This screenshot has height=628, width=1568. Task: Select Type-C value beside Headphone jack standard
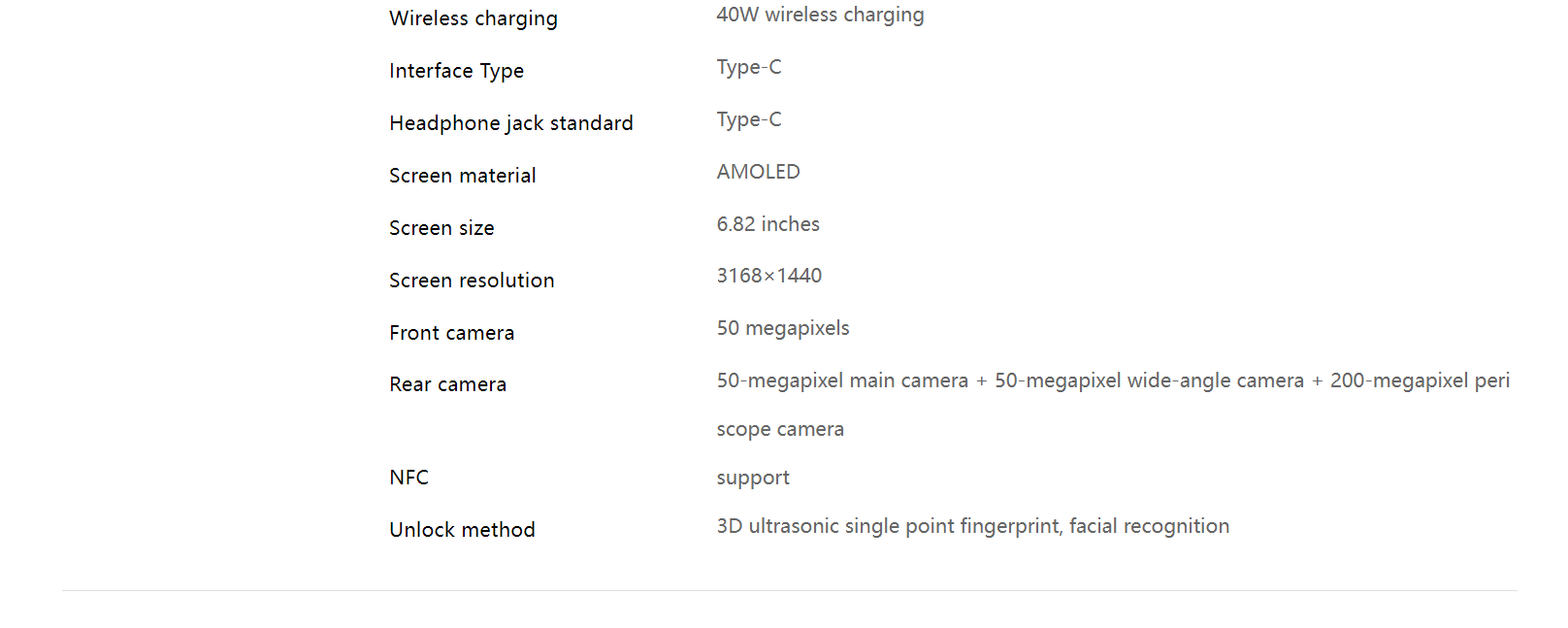pos(749,119)
